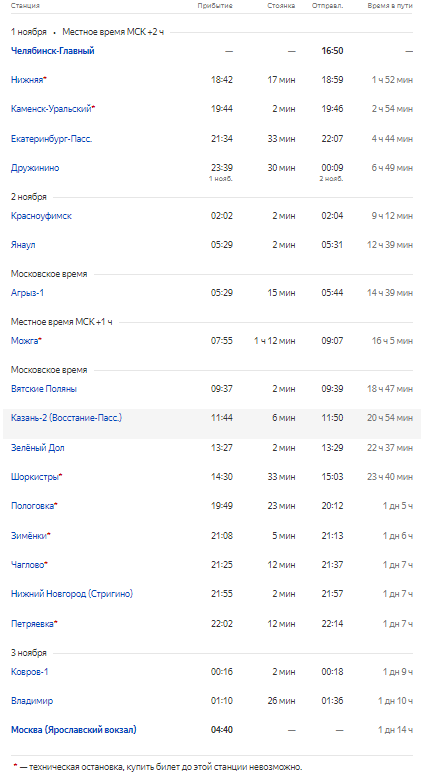The width and height of the screenshot is (426, 772).
Task: Open the Владимир station link
Action: [x=32, y=701]
